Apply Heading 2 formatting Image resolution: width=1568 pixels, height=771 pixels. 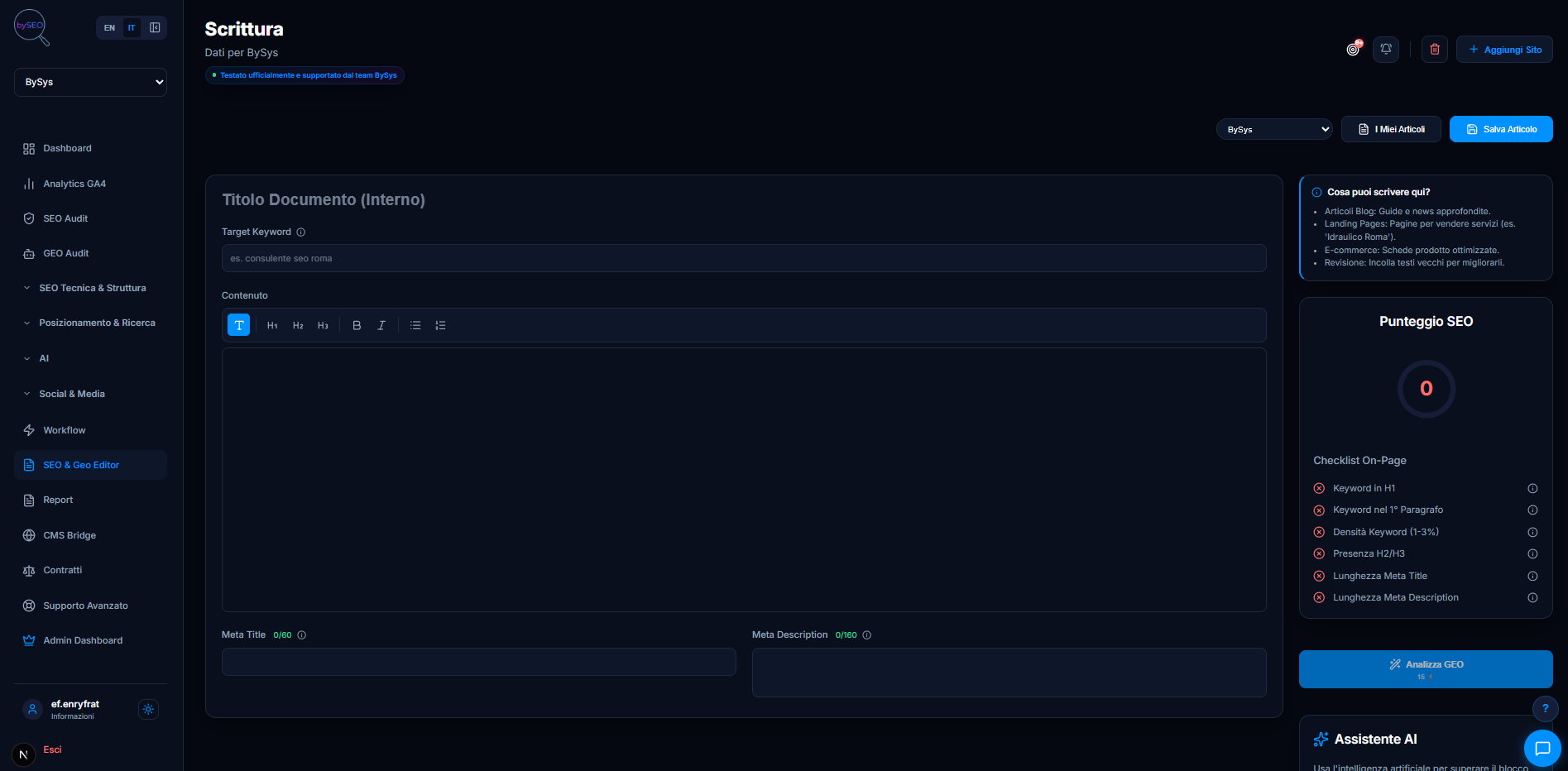click(298, 325)
